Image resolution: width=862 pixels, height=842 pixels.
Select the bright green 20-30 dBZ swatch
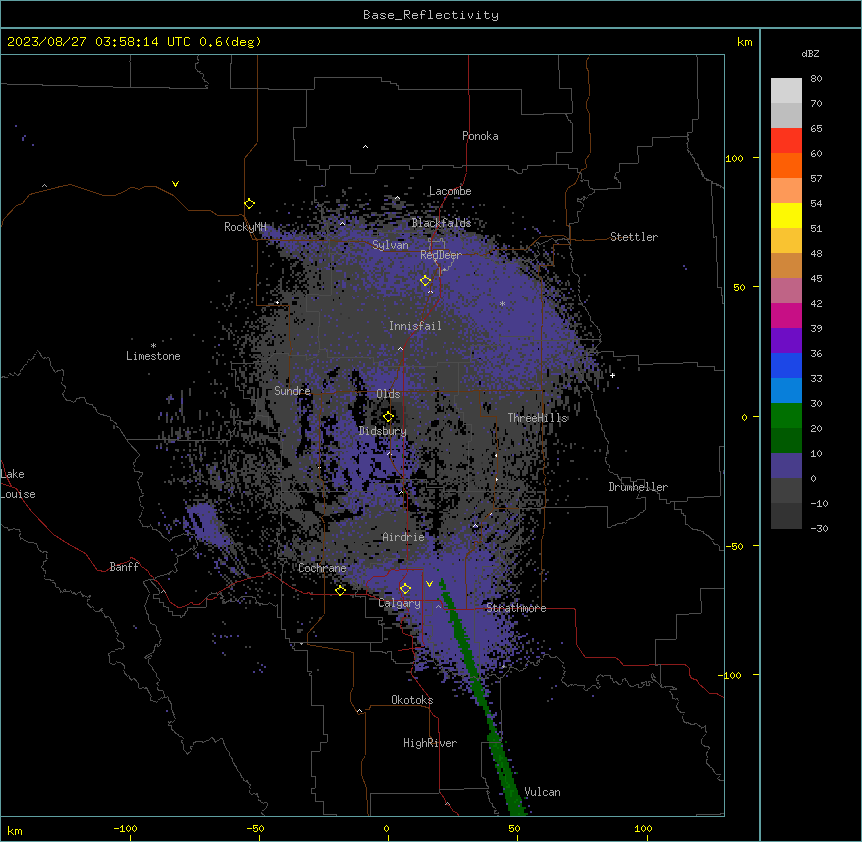pyautogui.click(x=786, y=416)
